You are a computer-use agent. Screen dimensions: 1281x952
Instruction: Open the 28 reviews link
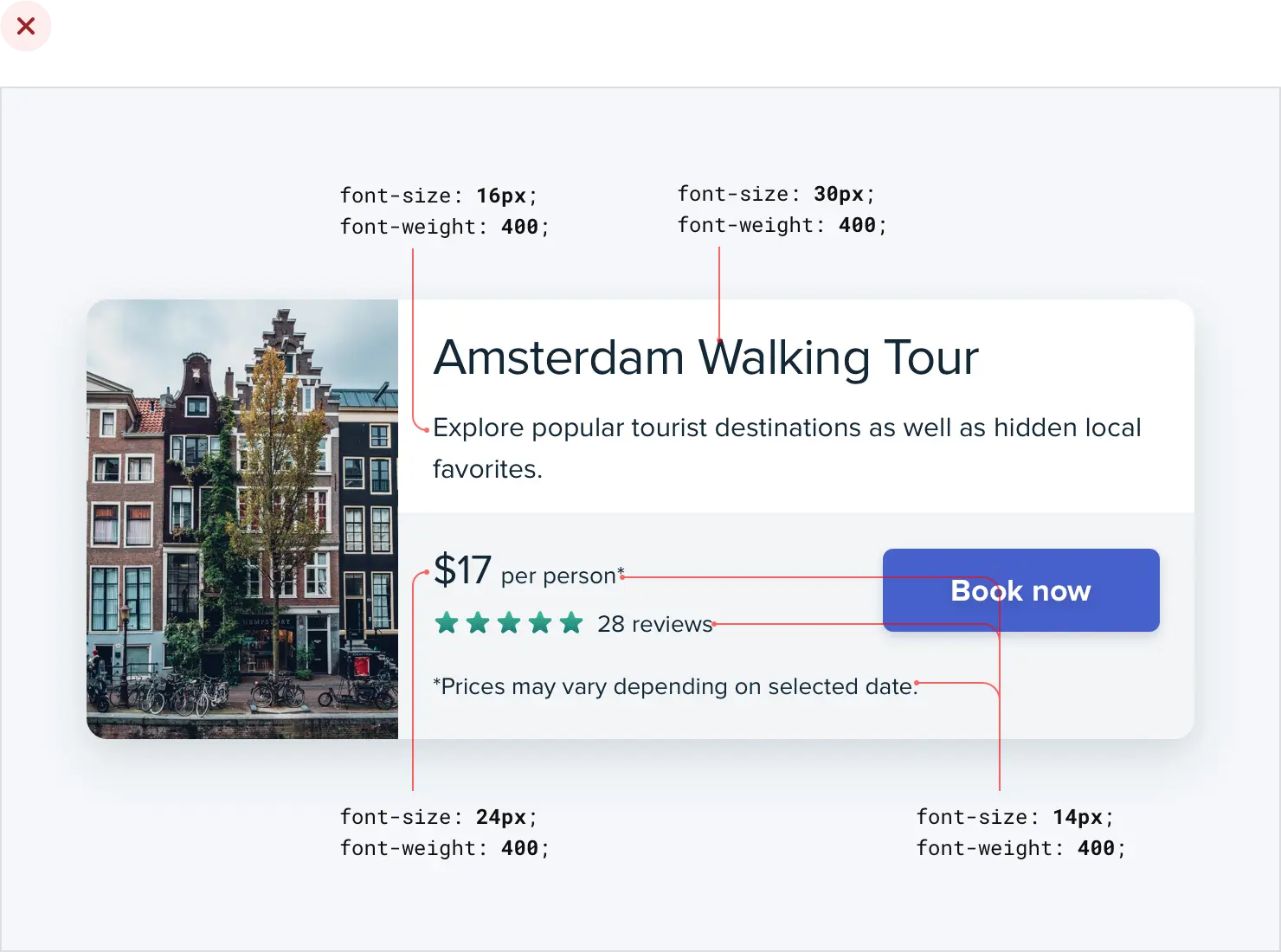click(x=654, y=624)
